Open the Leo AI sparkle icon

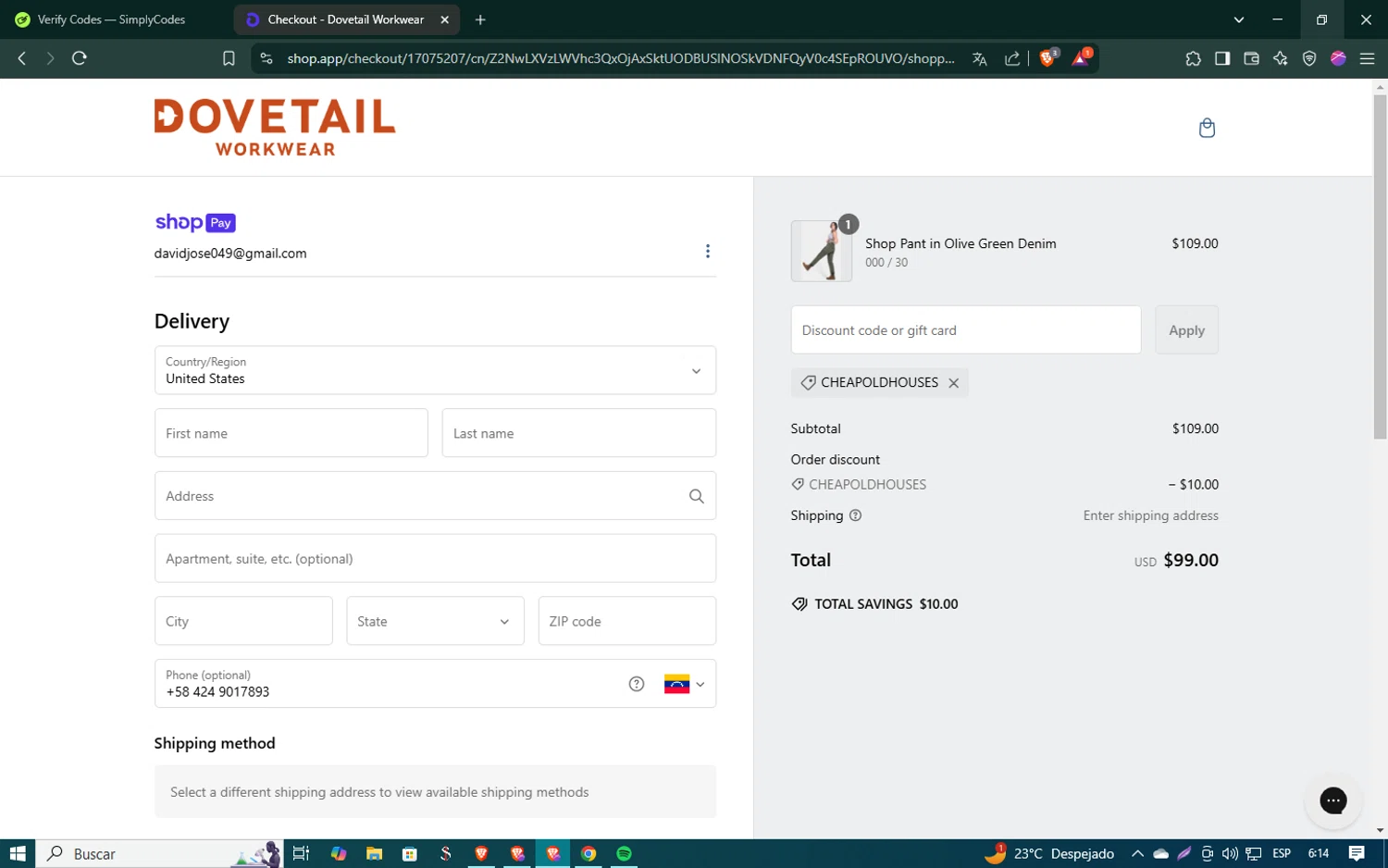coord(1281,58)
